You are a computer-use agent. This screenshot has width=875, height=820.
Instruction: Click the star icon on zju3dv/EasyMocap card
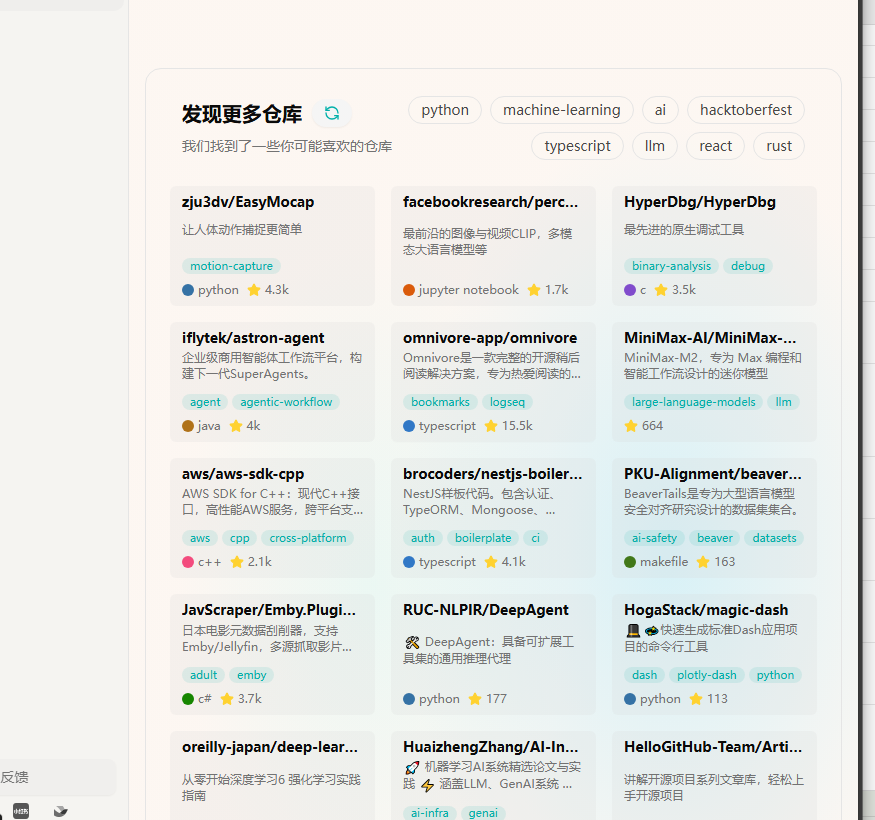[254, 290]
